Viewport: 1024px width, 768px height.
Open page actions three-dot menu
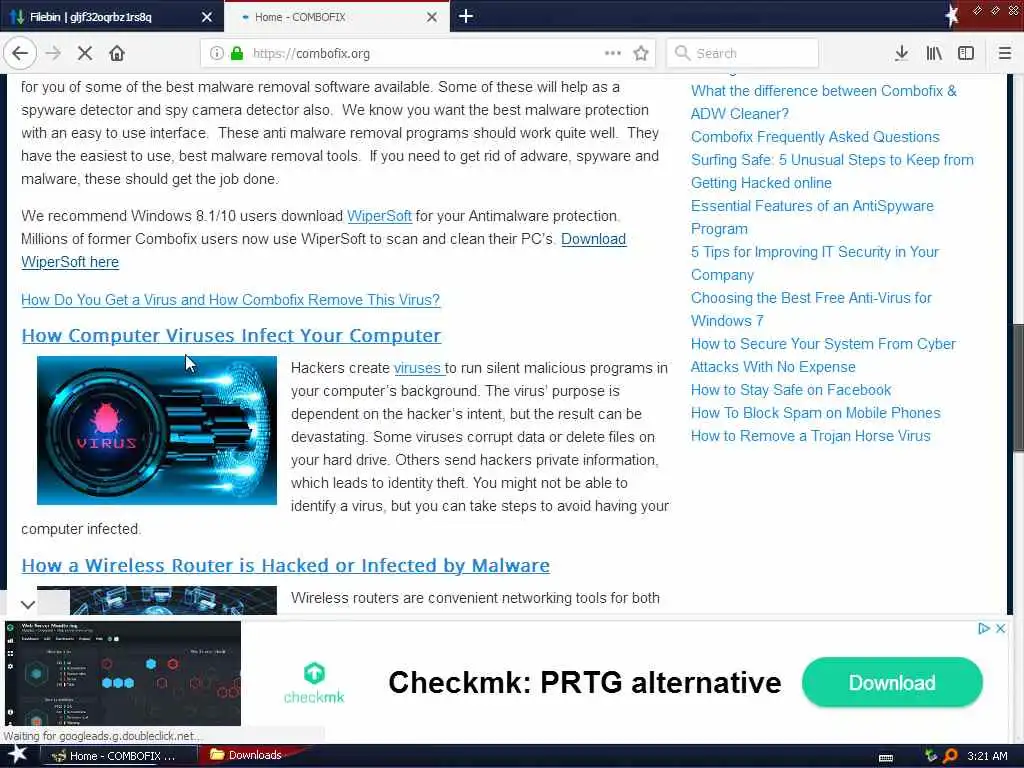(613, 53)
